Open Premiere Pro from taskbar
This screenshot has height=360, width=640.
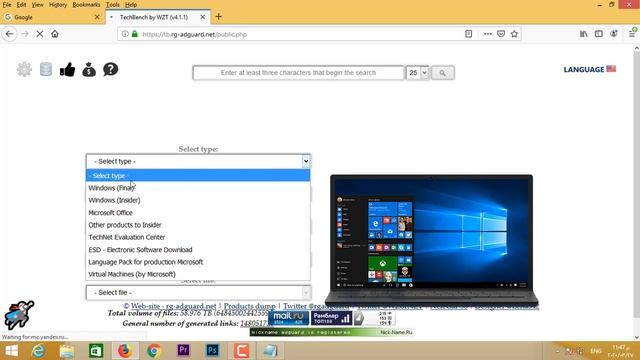183,351
